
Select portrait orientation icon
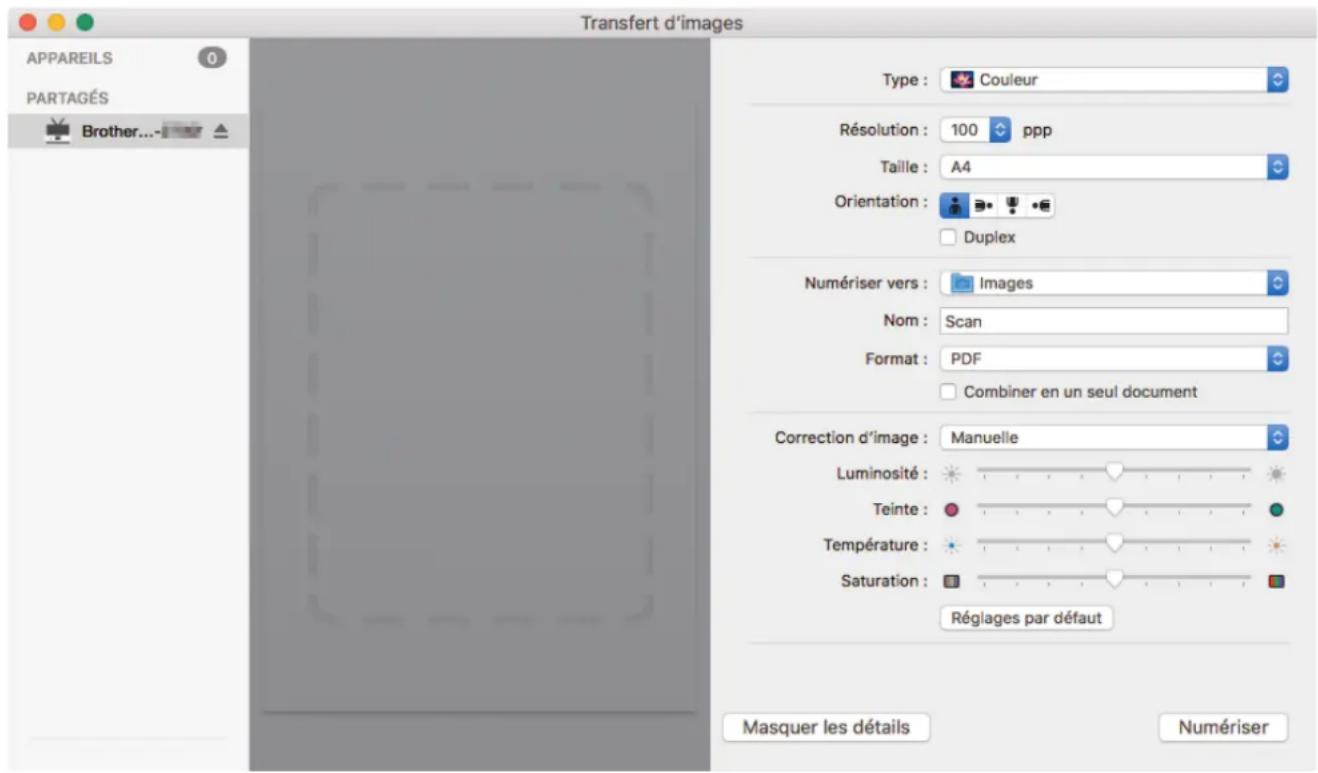(955, 206)
